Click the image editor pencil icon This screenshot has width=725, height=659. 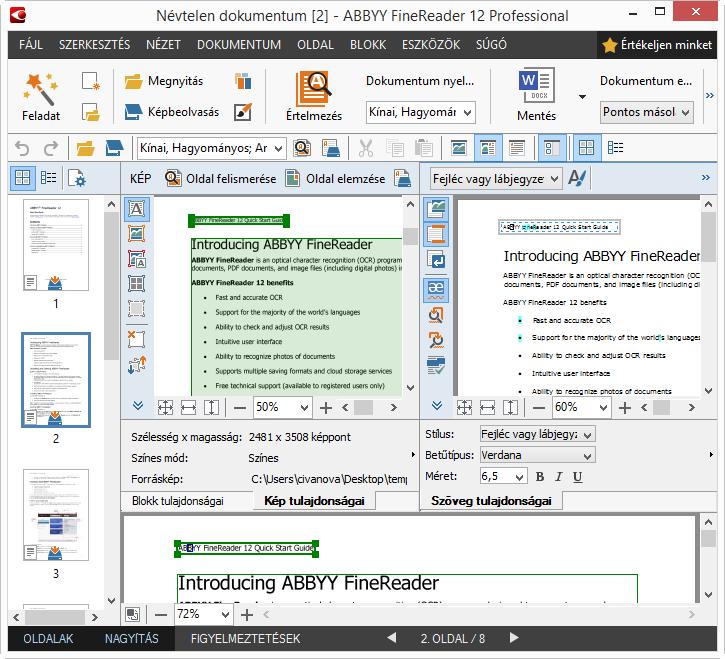pos(243,111)
